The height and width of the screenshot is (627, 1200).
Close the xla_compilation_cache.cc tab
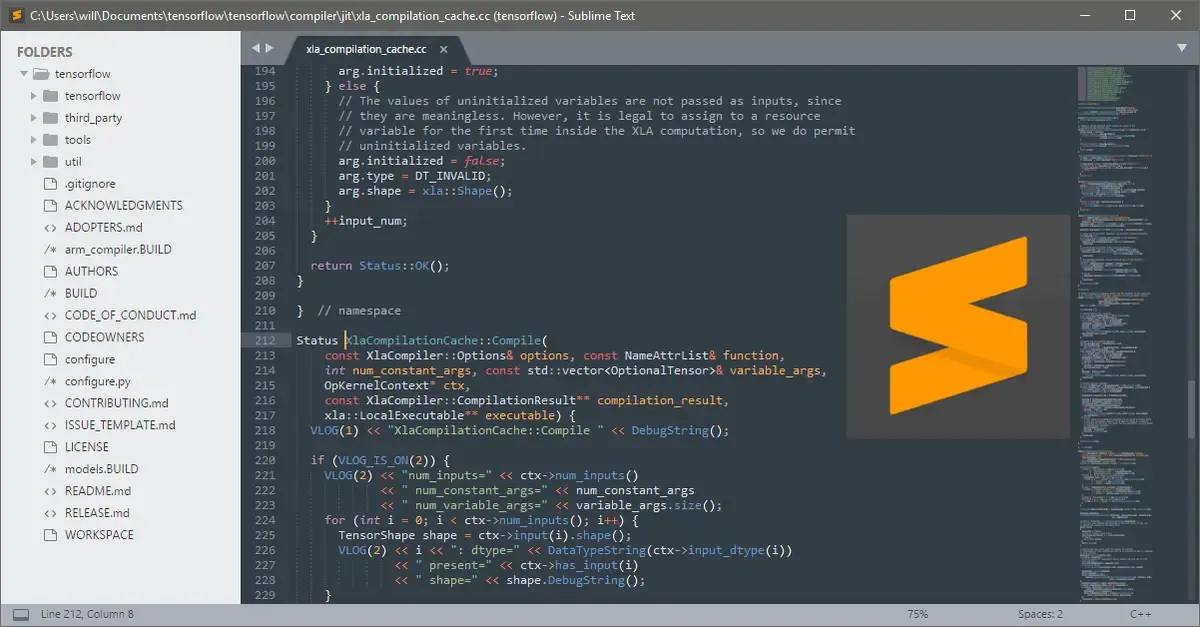coord(444,49)
